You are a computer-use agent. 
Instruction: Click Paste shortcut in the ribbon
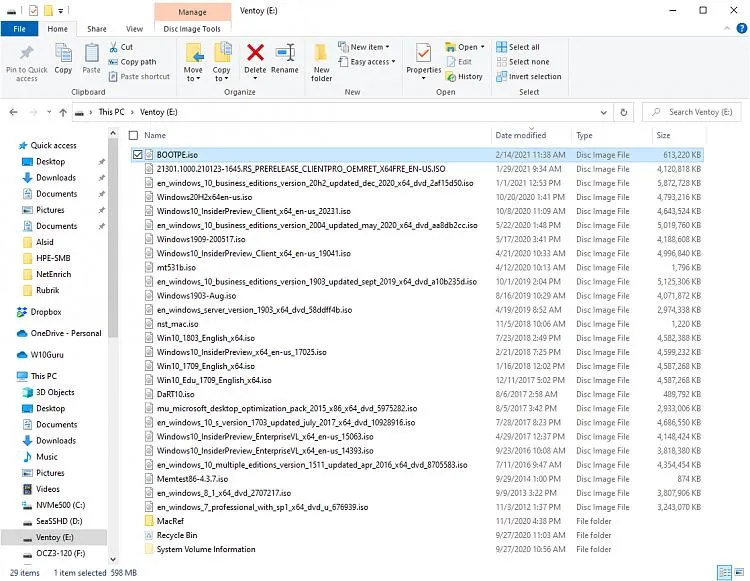(139, 77)
